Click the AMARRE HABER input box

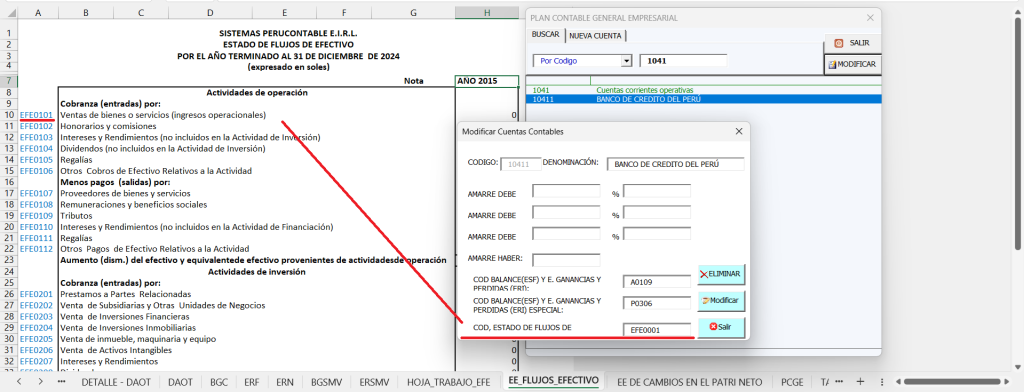click(x=566, y=260)
